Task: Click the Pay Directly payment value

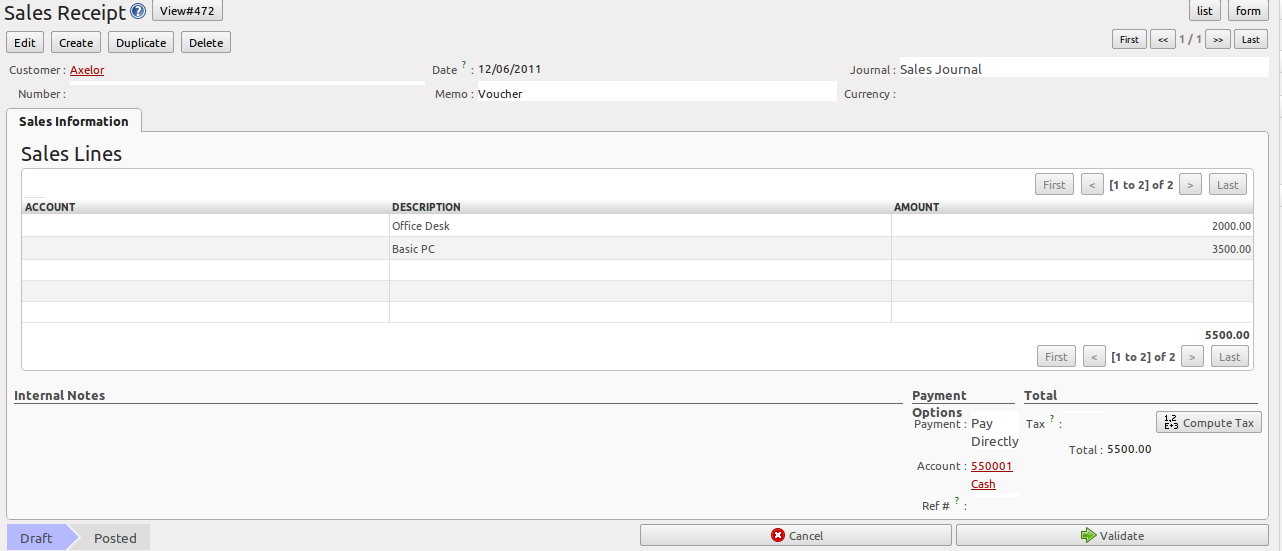Action: tap(995, 432)
